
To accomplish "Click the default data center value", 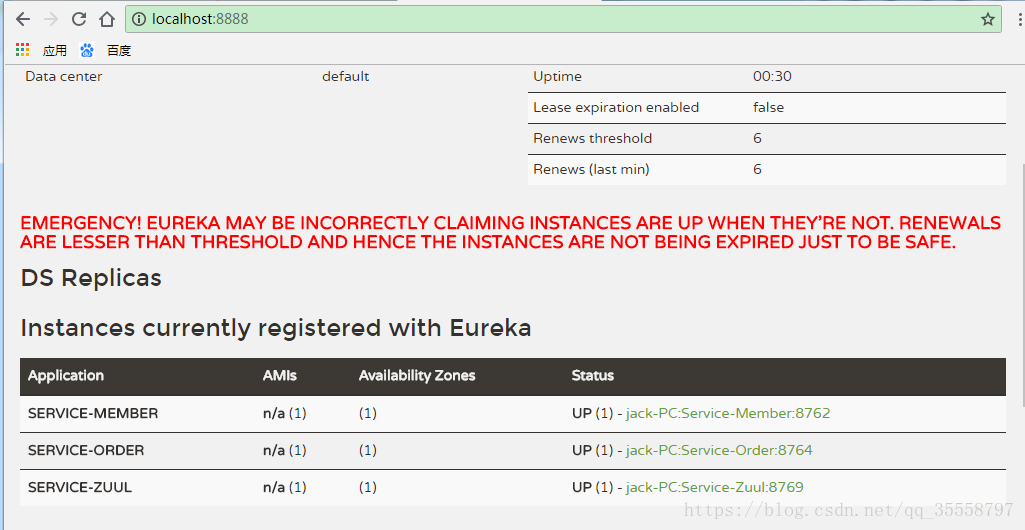I will (x=345, y=76).
